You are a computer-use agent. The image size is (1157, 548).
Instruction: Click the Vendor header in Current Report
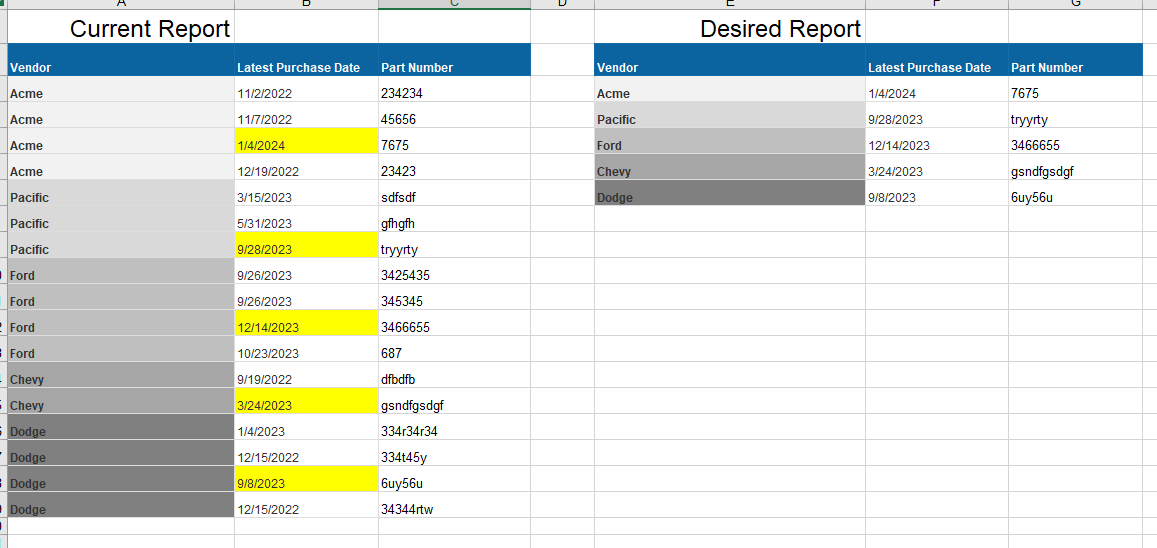[x=121, y=60]
